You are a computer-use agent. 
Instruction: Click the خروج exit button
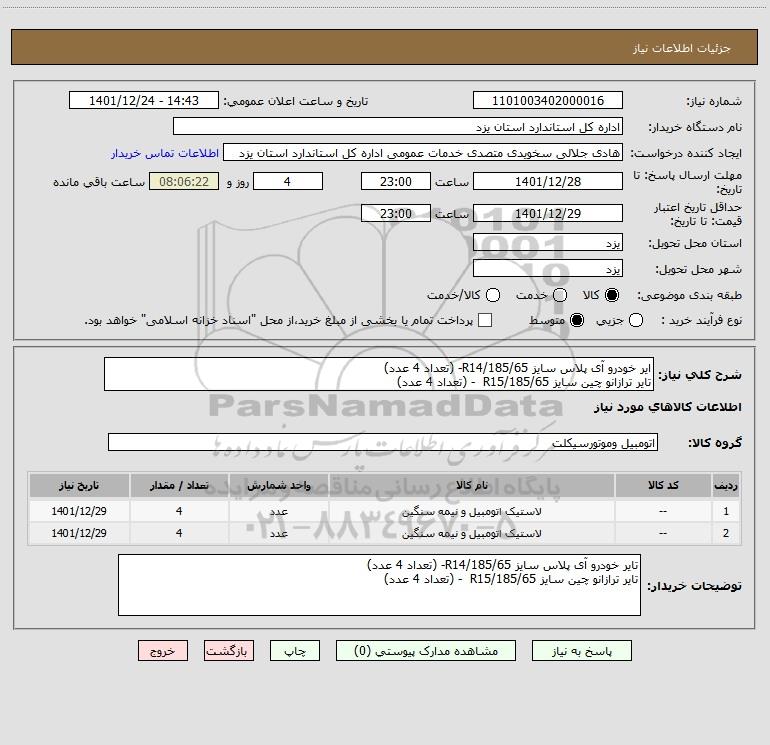pyautogui.click(x=163, y=651)
